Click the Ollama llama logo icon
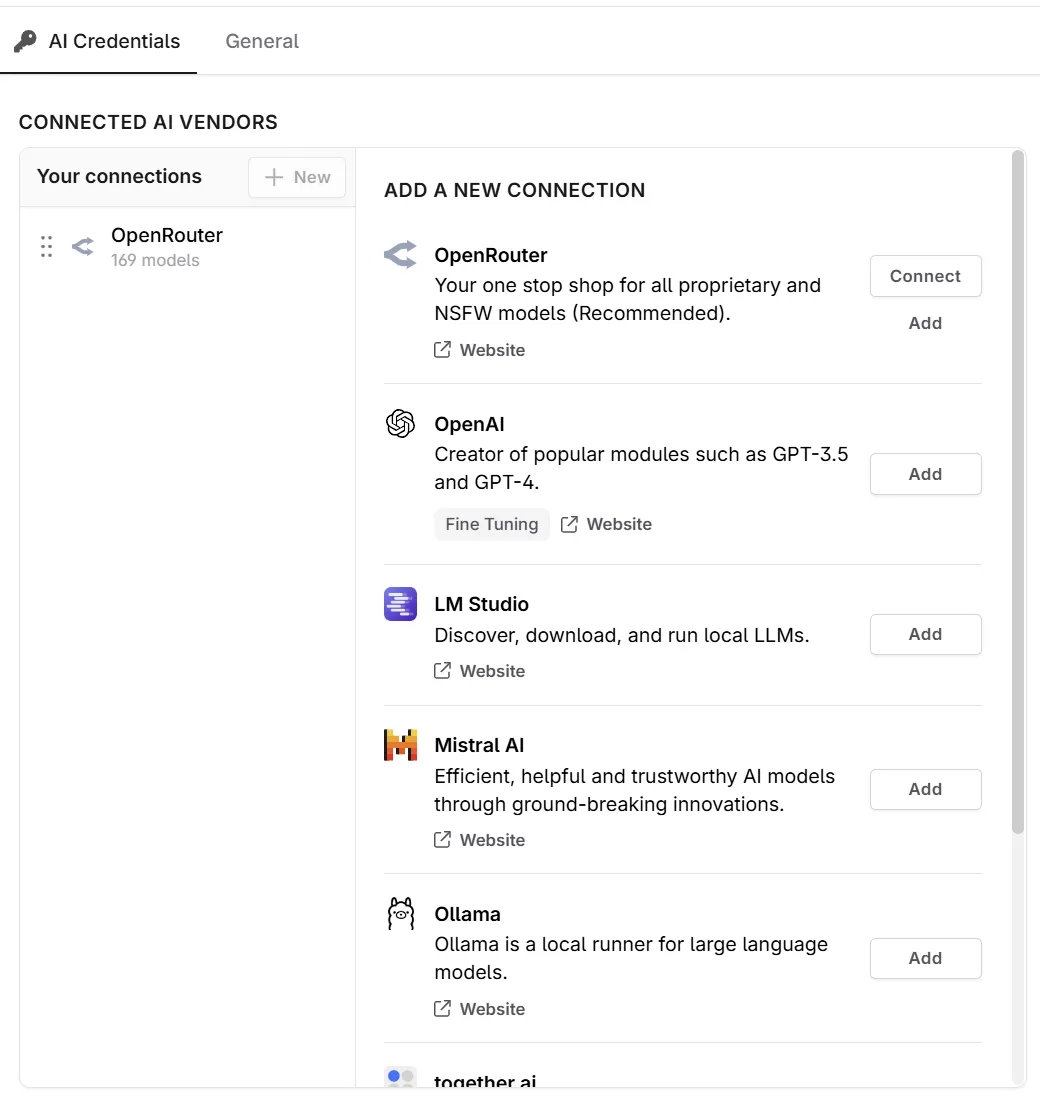 coord(400,914)
